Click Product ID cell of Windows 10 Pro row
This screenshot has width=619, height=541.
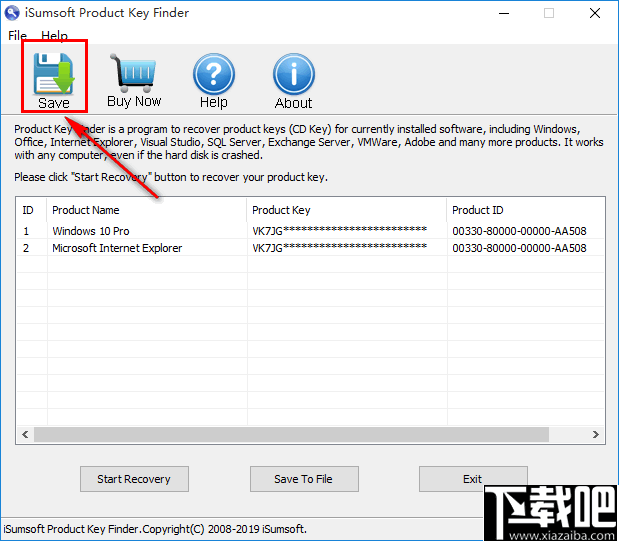pos(526,231)
